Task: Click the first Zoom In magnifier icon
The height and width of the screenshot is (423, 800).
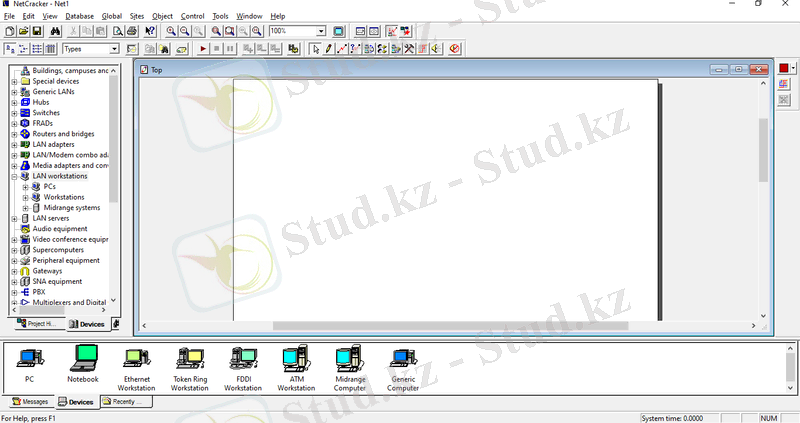Action: tap(171, 31)
